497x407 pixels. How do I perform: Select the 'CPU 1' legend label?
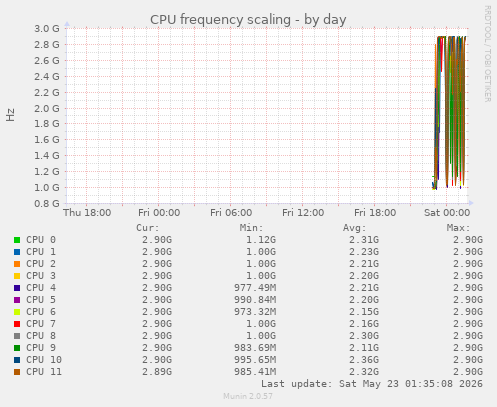pyautogui.click(x=41, y=252)
